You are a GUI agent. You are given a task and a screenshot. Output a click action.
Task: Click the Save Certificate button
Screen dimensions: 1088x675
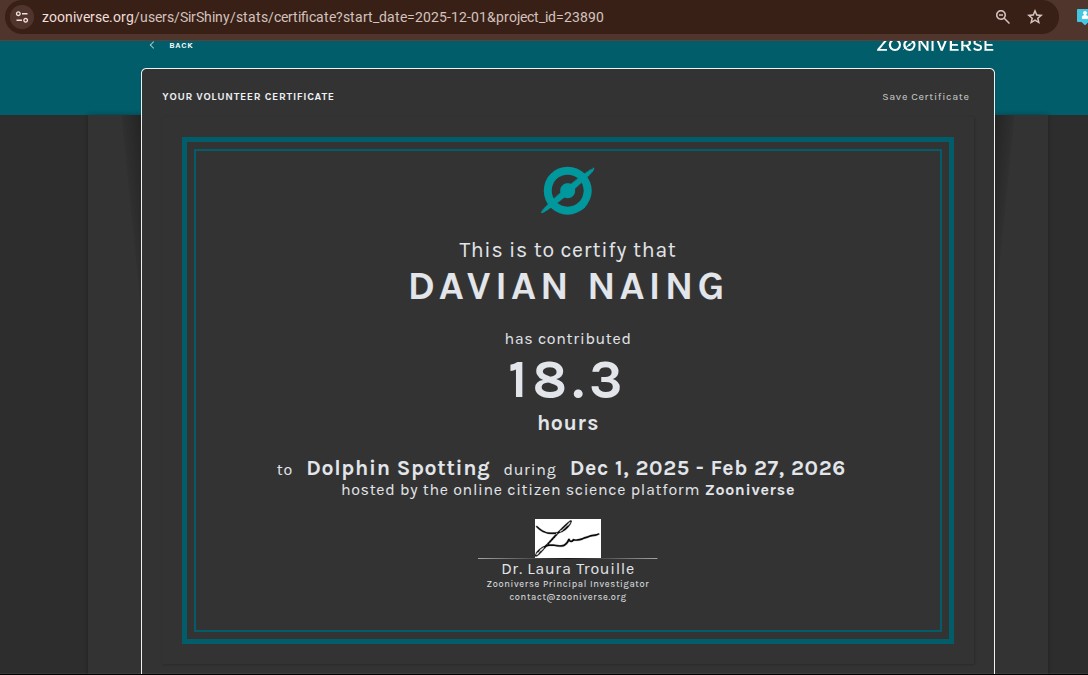tap(926, 97)
